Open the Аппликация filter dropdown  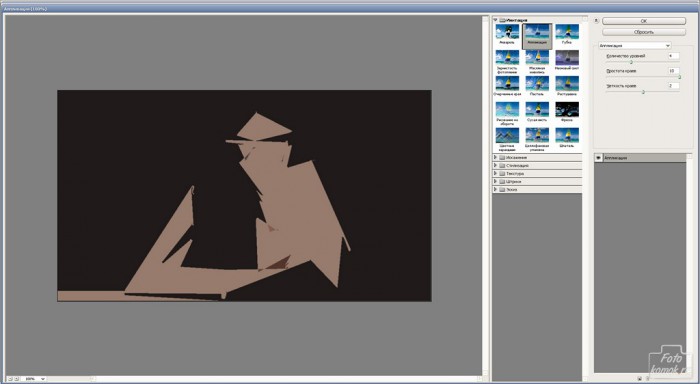pyautogui.click(x=634, y=46)
